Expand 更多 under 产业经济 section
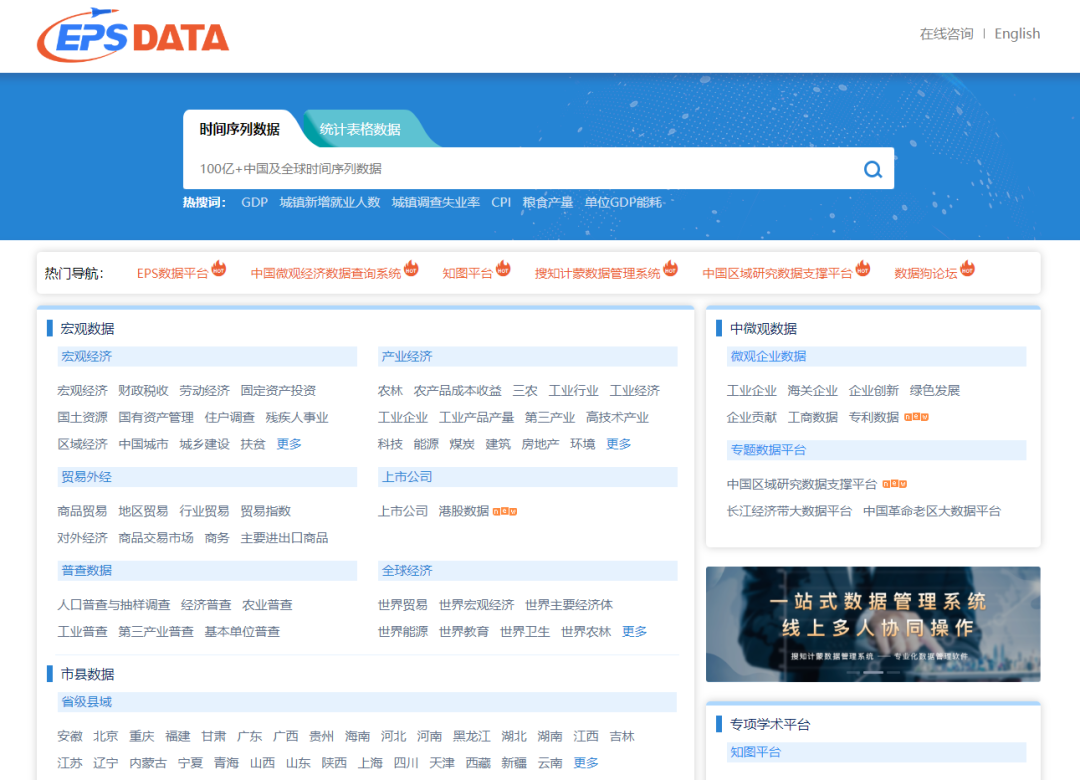This screenshot has width=1080, height=780. (619, 444)
